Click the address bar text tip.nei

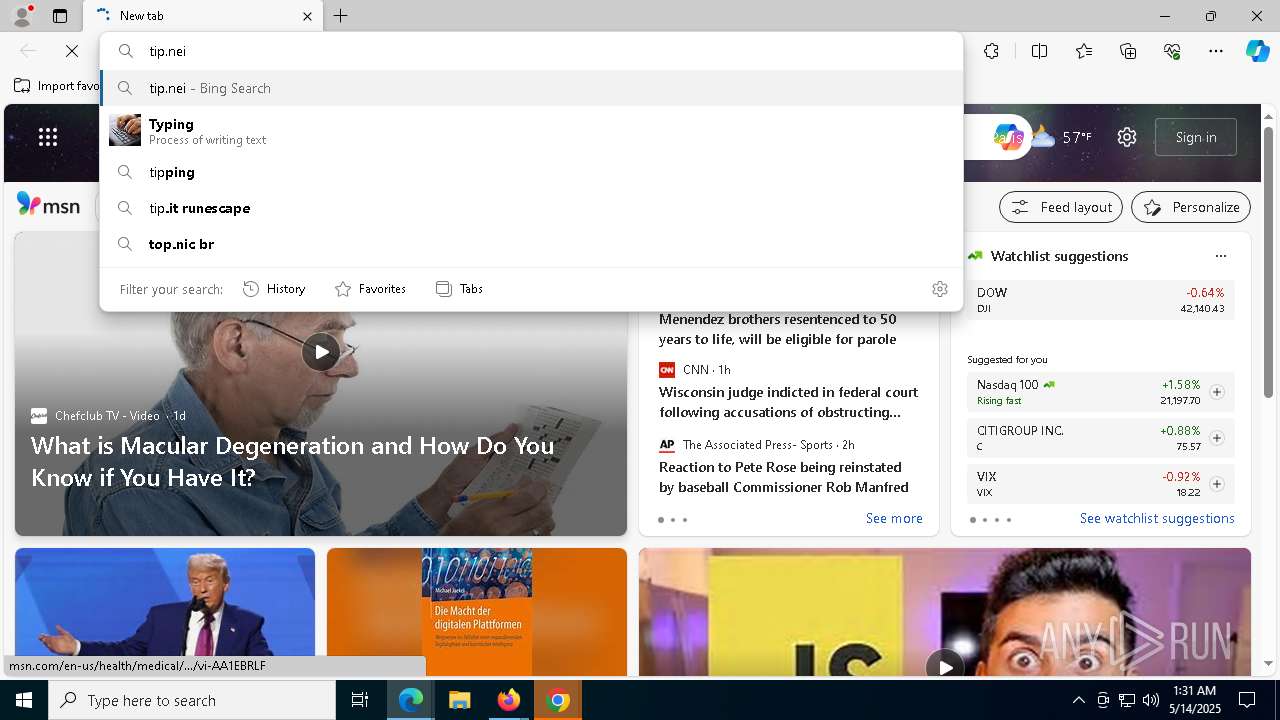(x=168, y=51)
